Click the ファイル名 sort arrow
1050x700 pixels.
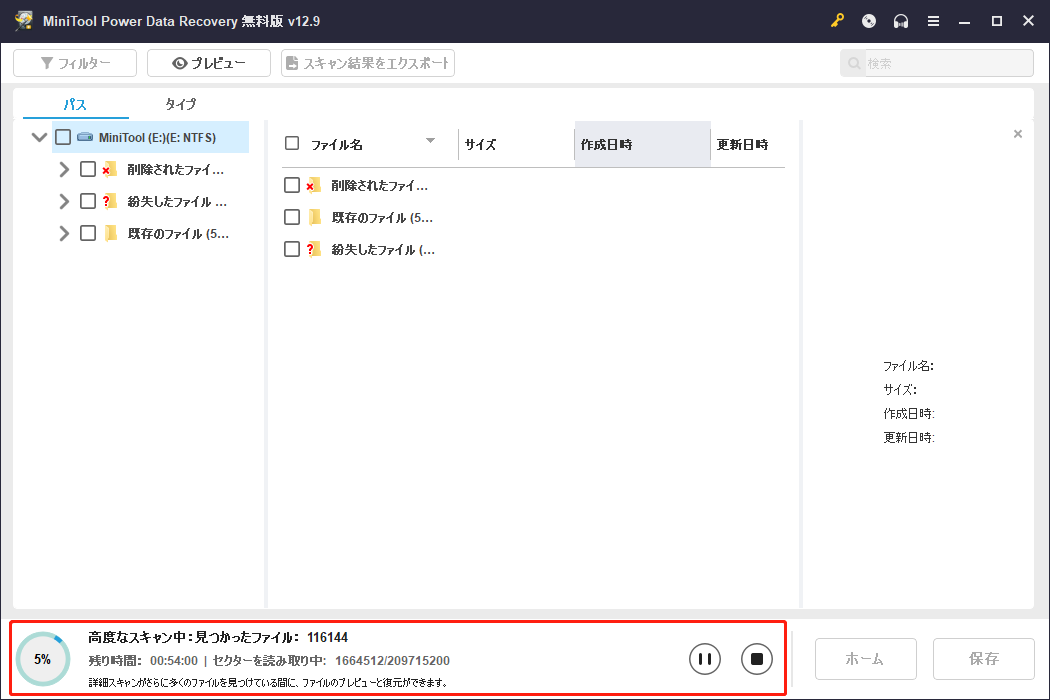431,141
